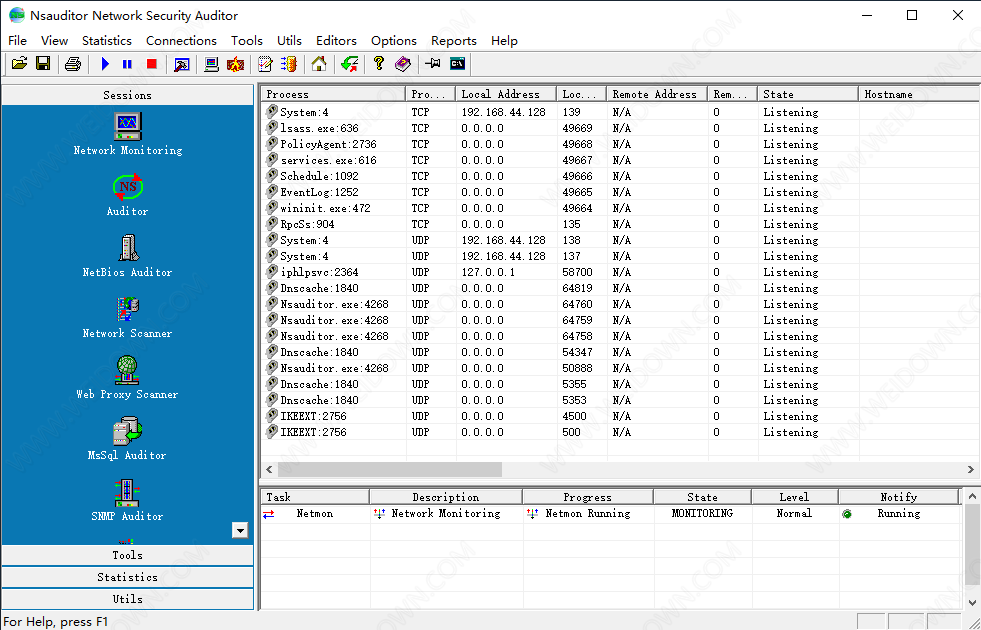Select the lsass.exe:636 process row

[619, 128]
